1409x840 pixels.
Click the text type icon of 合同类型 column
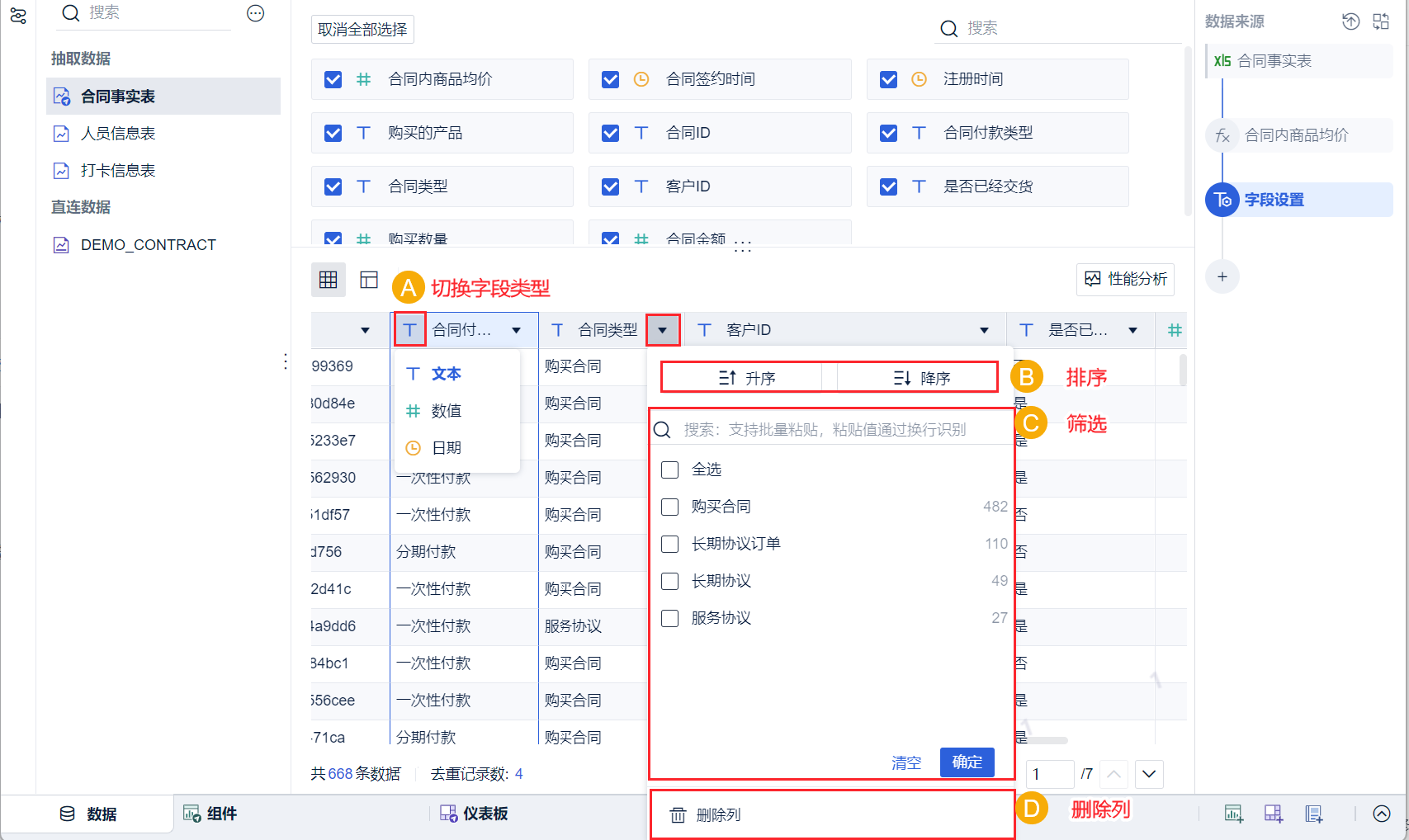(x=558, y=330)
